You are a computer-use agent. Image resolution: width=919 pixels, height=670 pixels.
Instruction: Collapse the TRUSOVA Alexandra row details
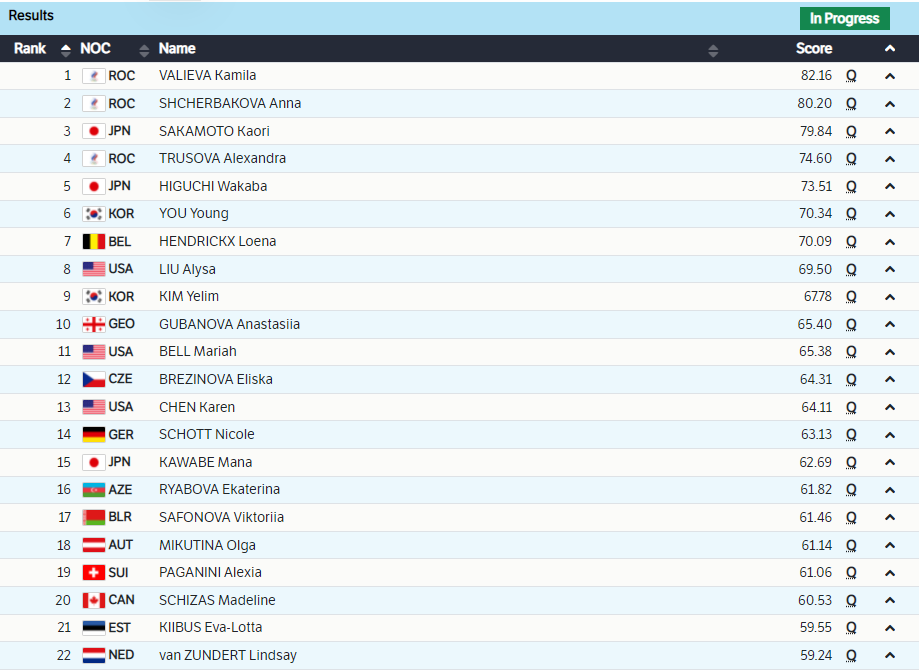point(889,159)
